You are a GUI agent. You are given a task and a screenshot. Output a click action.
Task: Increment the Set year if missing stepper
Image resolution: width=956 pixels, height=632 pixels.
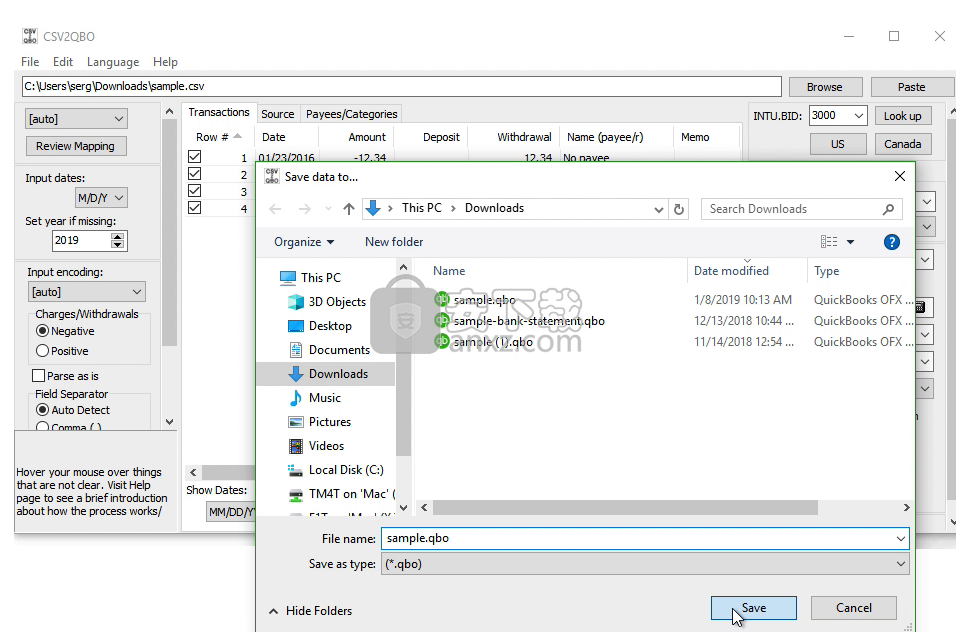(118, 236)
